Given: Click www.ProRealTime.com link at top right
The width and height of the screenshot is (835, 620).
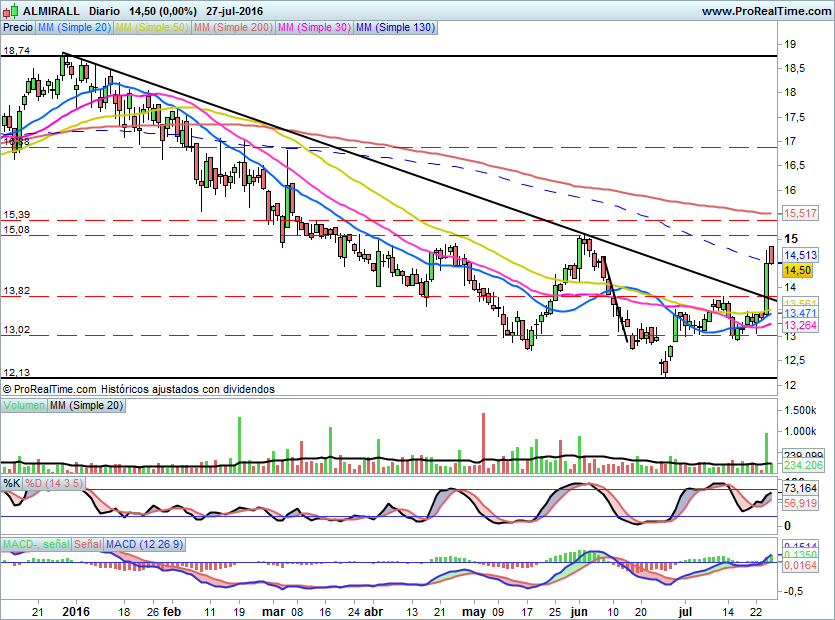Looking at the screenshot, I should pyautogui.click(x=766, y=11).
